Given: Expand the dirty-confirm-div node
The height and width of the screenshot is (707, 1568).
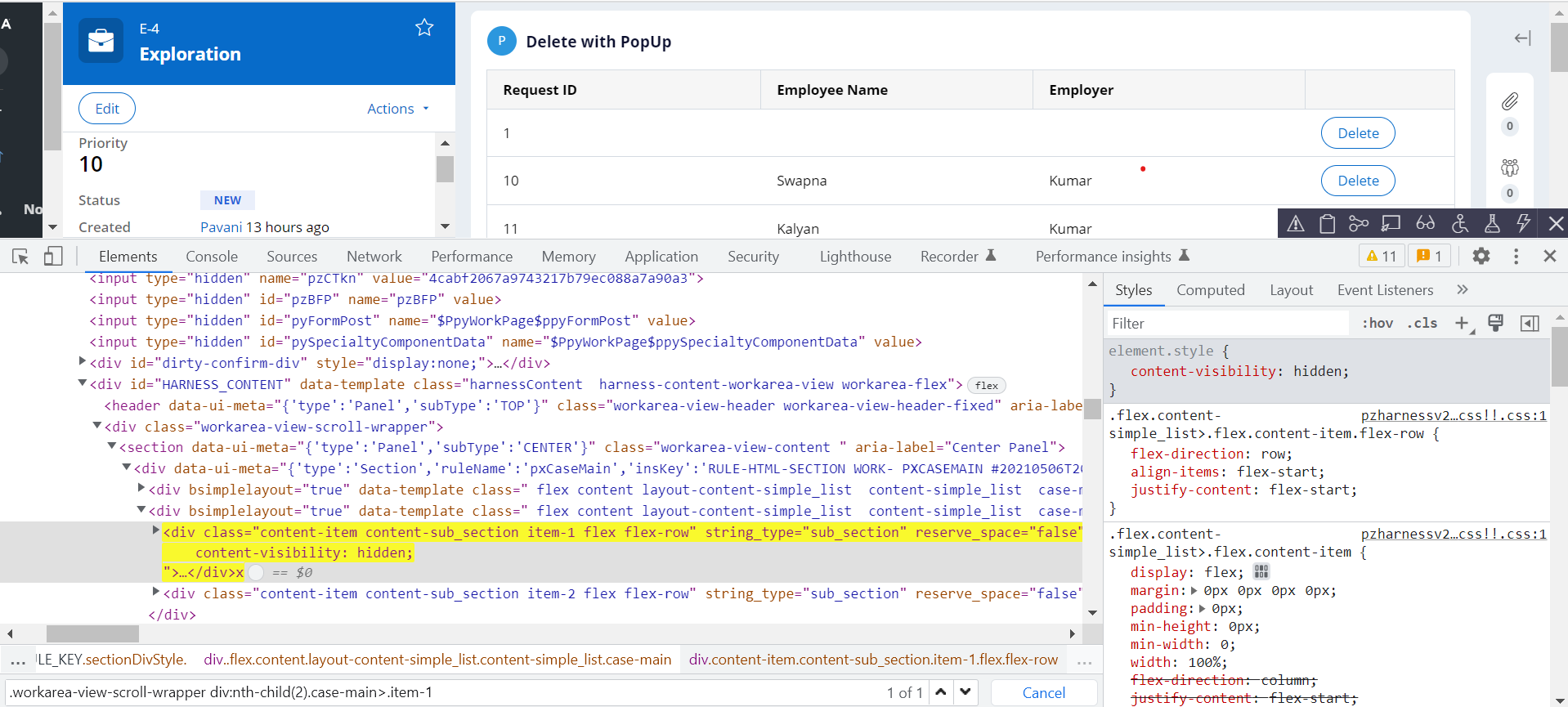Looking at the screenshot, I should (82, 360).
